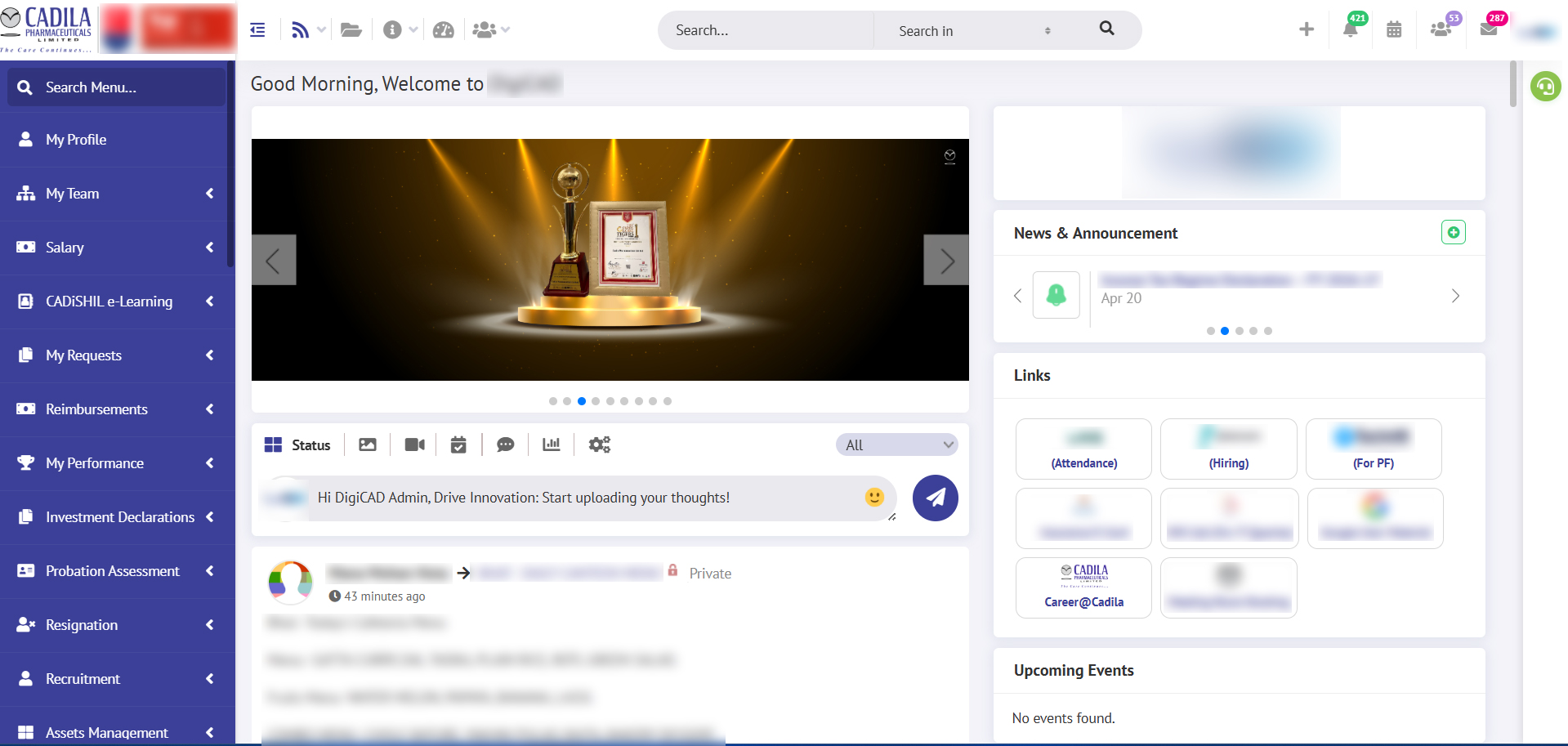Expand the Reimbursements sidebar menu
This screenshot has height=746, width=1568.
[x=117, y=409]
